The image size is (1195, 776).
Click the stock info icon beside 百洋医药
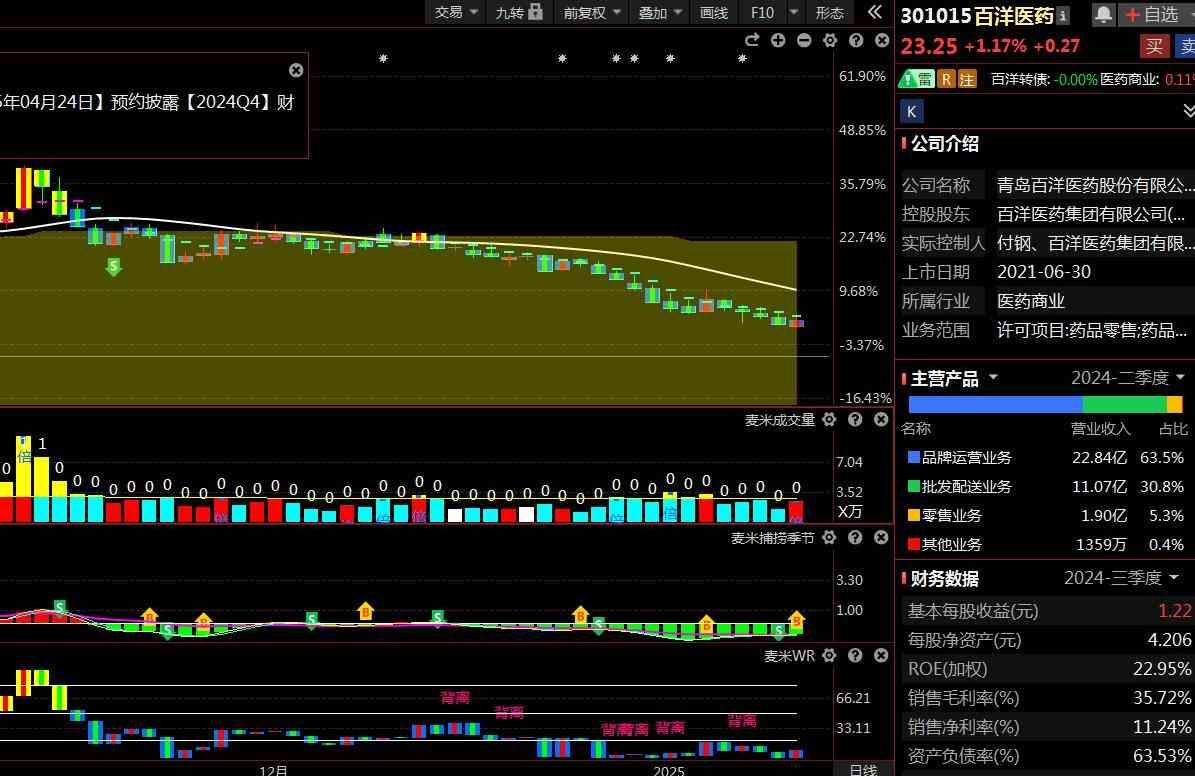1062,15
